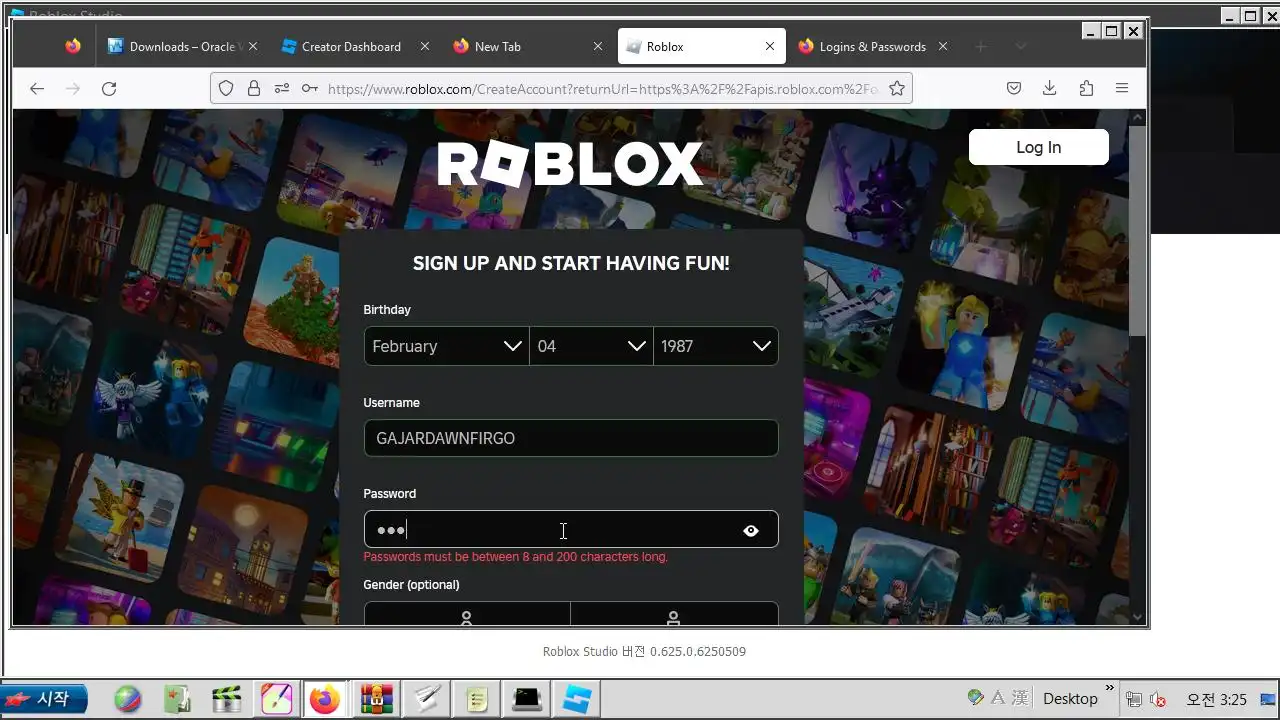The image size is (1280, 720).
Task: Click the paper document taskbar icon
Action: (x=427, y=699)
